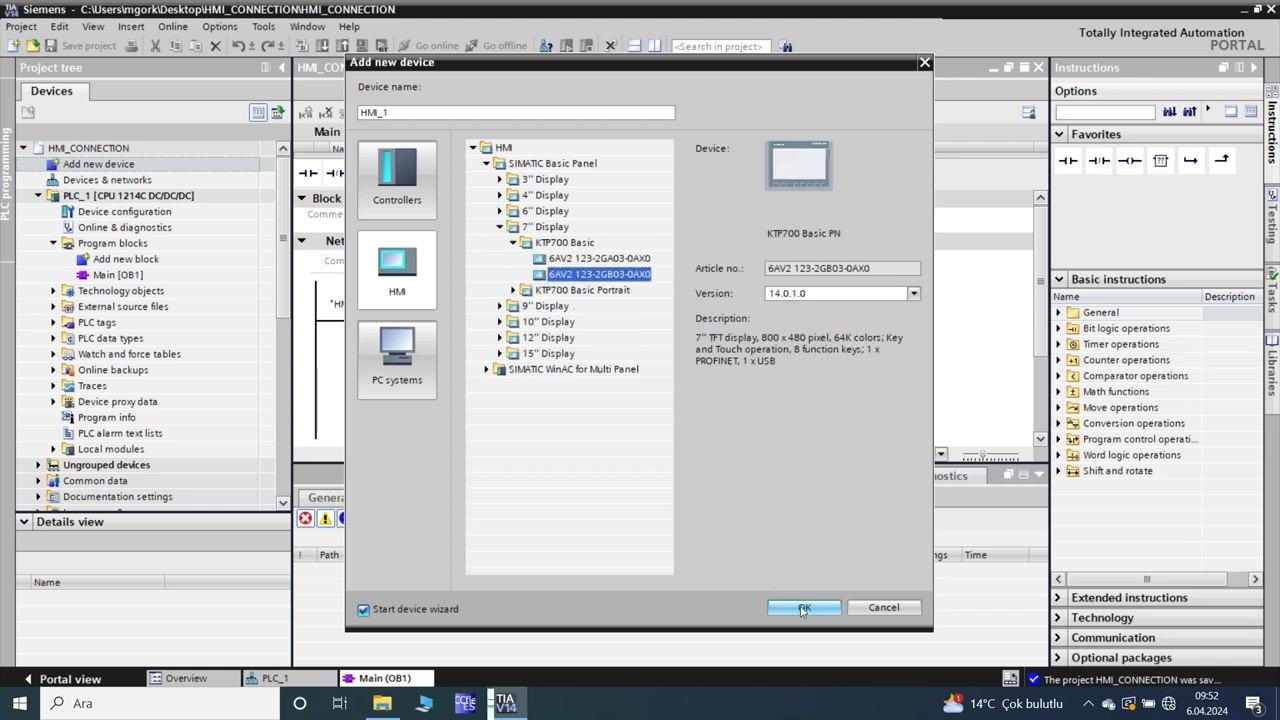The width and height of the screenshot is (1280, 720).
Task: Select 12'' Display tree item
Action: point(548,338)
